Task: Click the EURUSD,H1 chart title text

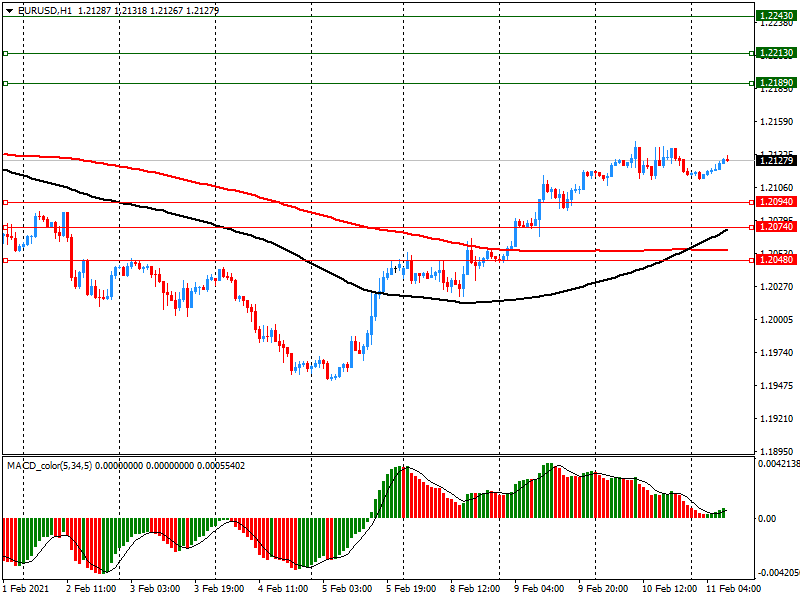Action: [x=44, y=10]
